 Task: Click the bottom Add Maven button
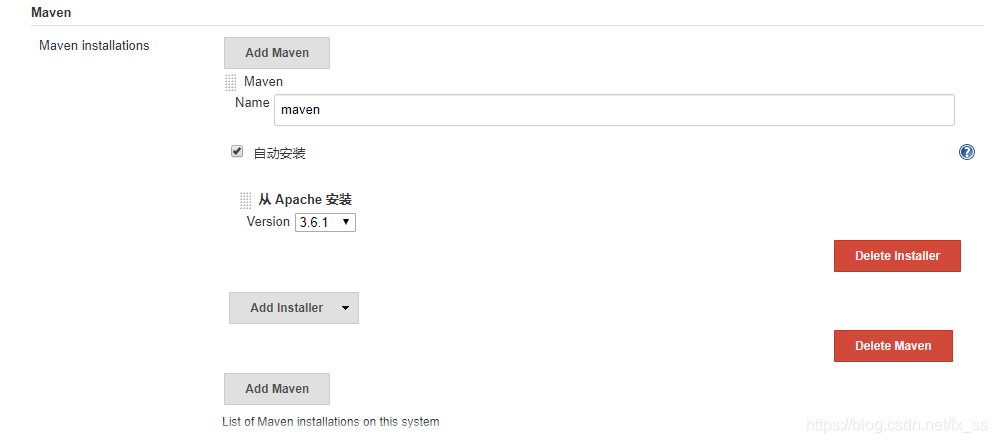click(277, 389)
